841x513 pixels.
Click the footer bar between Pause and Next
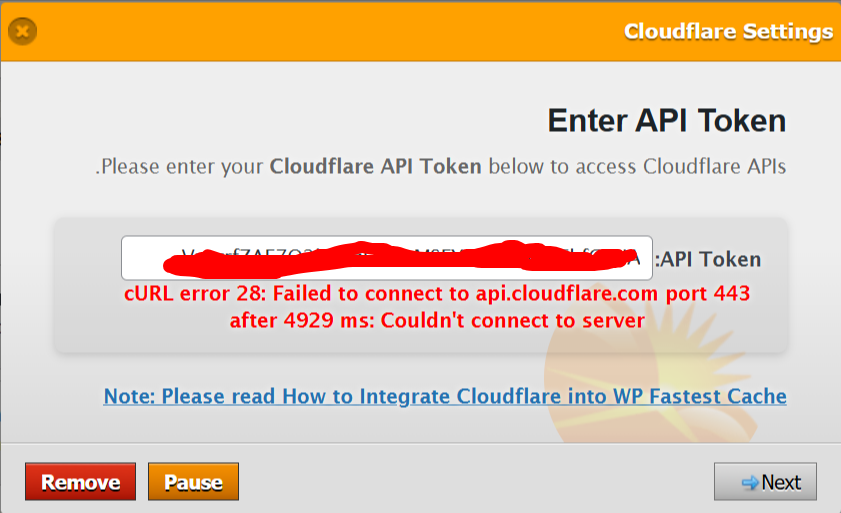[x=475, y=482]
